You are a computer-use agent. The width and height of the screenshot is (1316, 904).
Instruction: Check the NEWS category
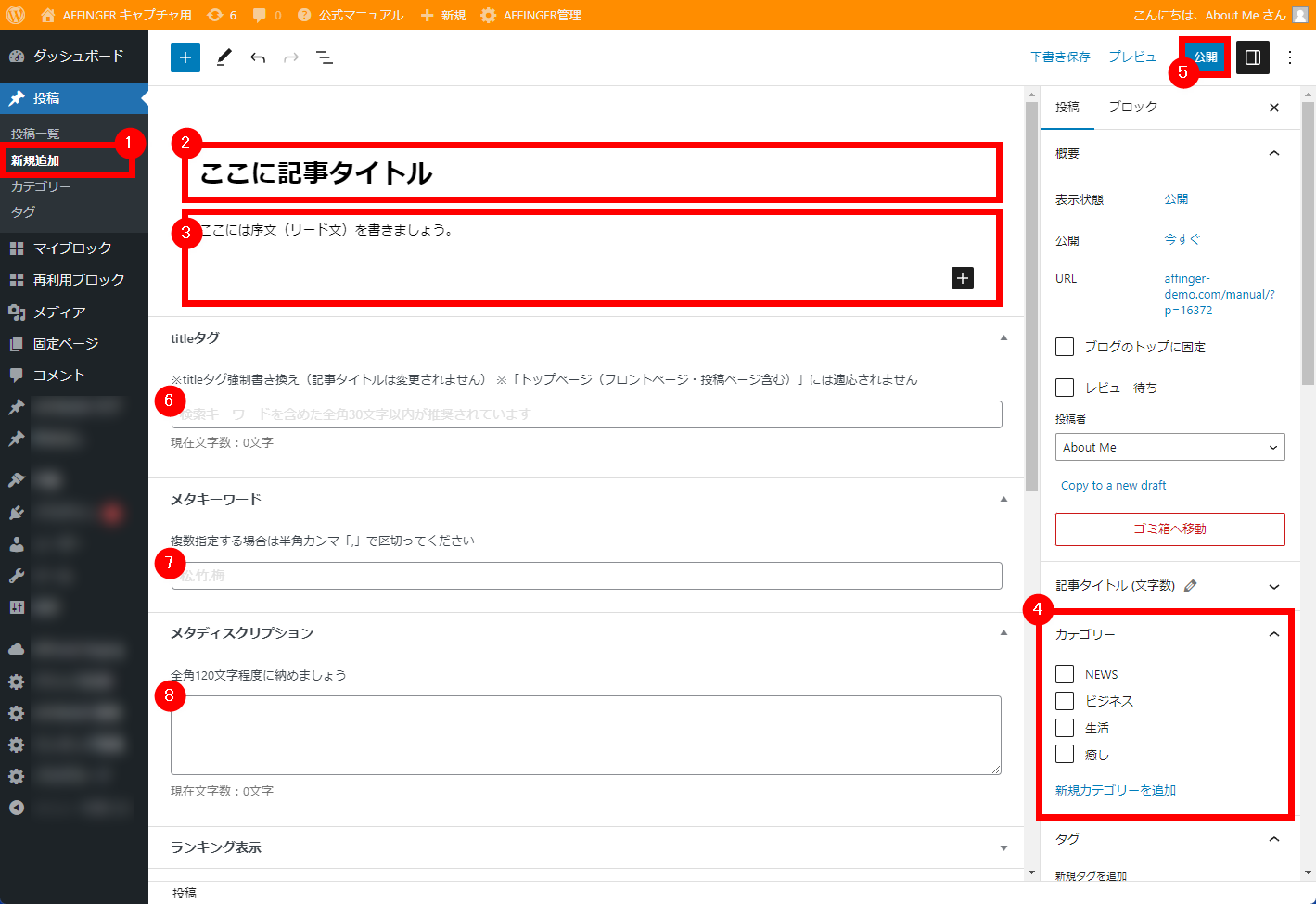click(x=1065, y=674)
